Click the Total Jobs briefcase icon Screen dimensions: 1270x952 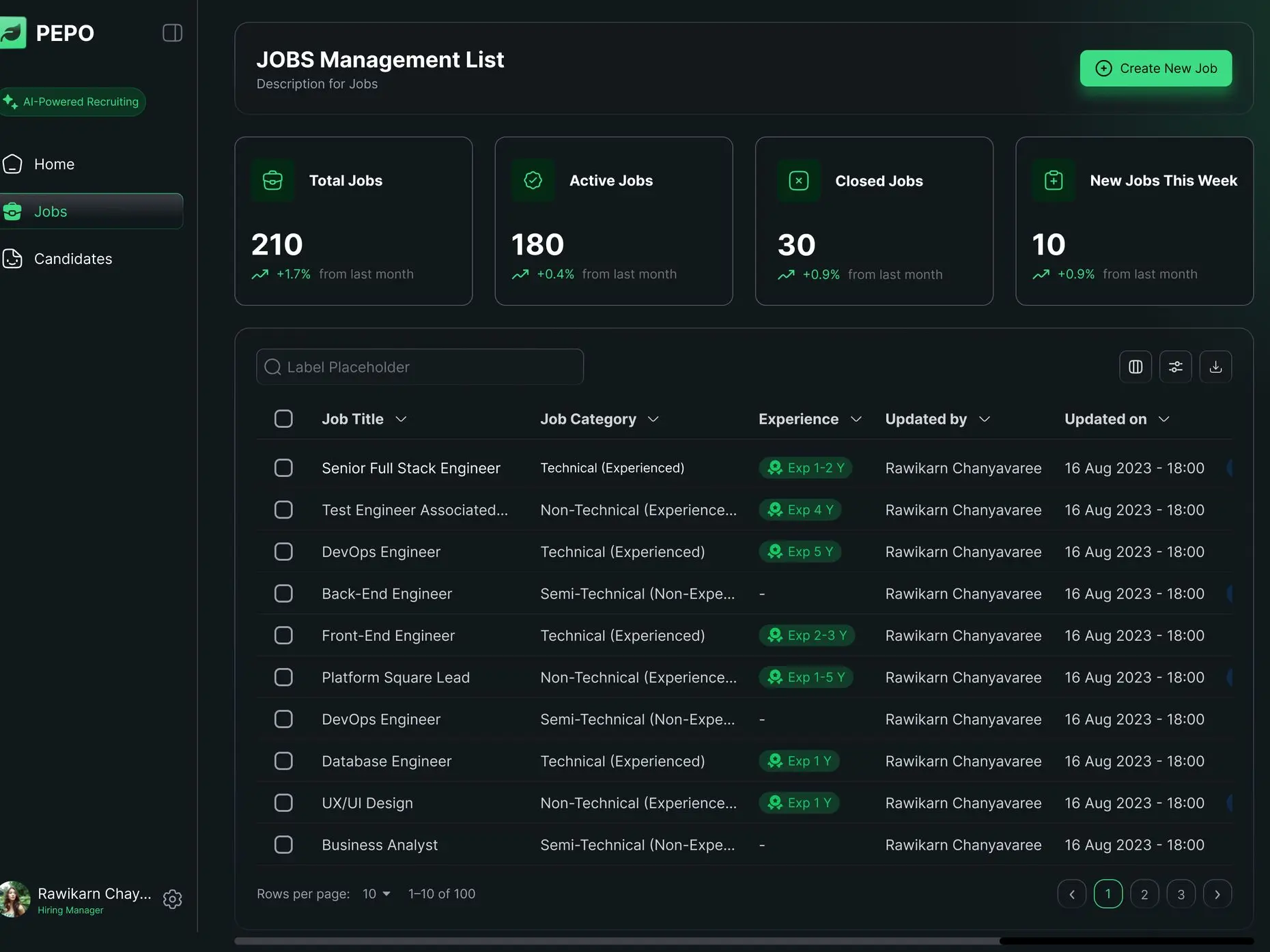(272, 181)
